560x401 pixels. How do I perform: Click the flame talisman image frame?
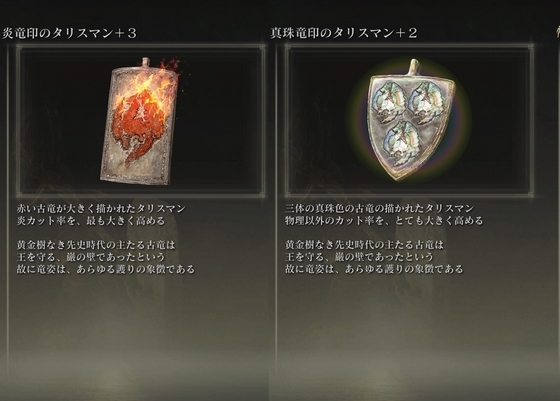(141, 121)
